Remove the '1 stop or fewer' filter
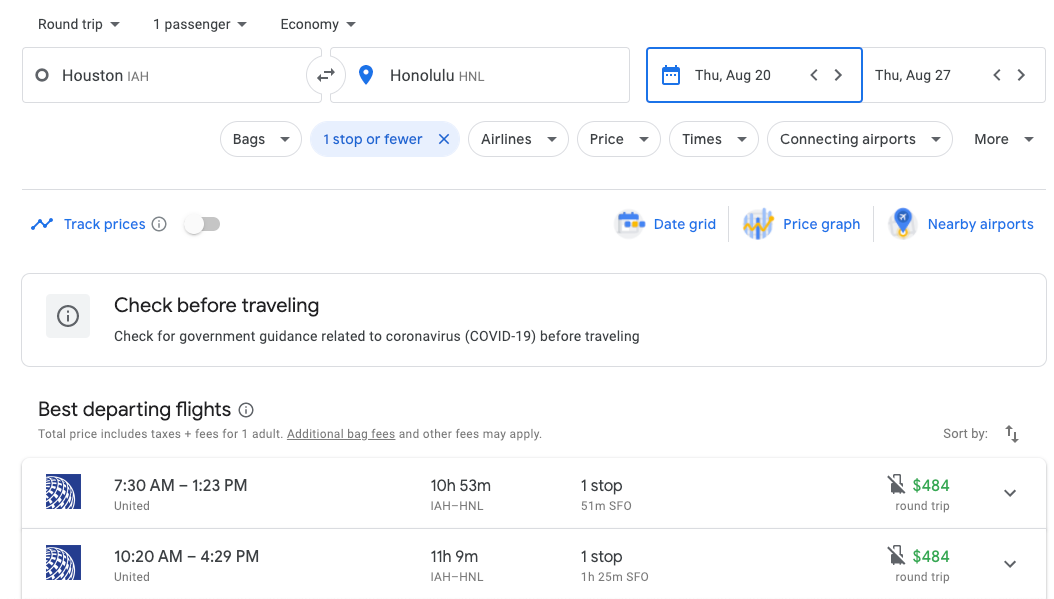The height and width of the screenshot is (599, 1054). [444, 139]
